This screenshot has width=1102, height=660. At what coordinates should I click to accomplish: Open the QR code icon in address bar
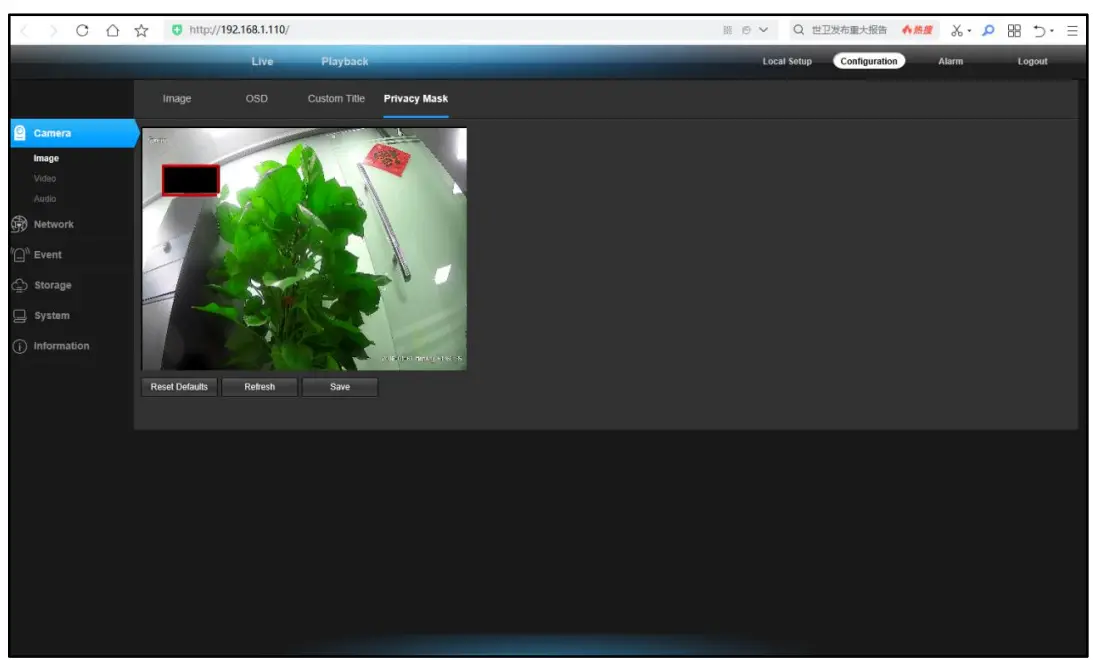click(727, 30)
